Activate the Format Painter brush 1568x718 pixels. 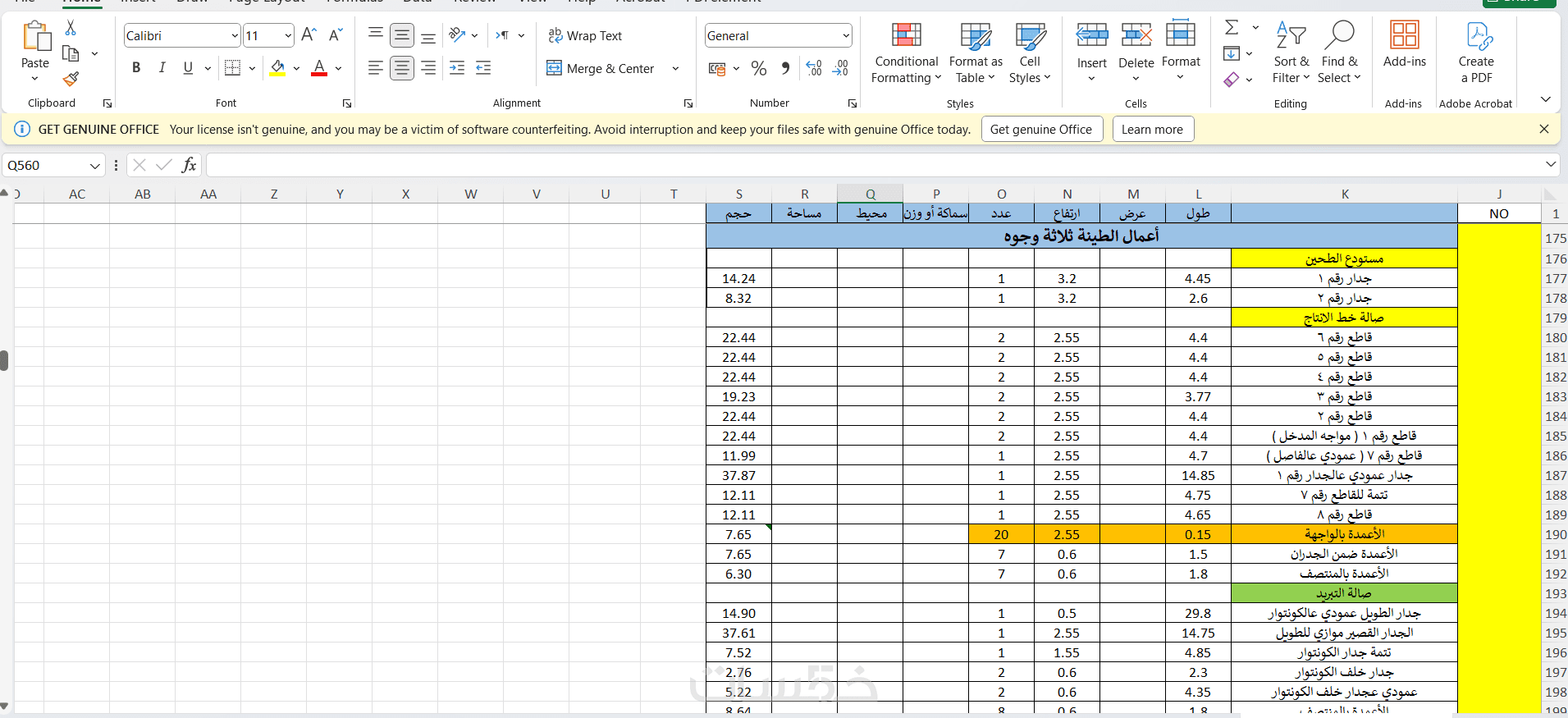(x=71, y=79)
